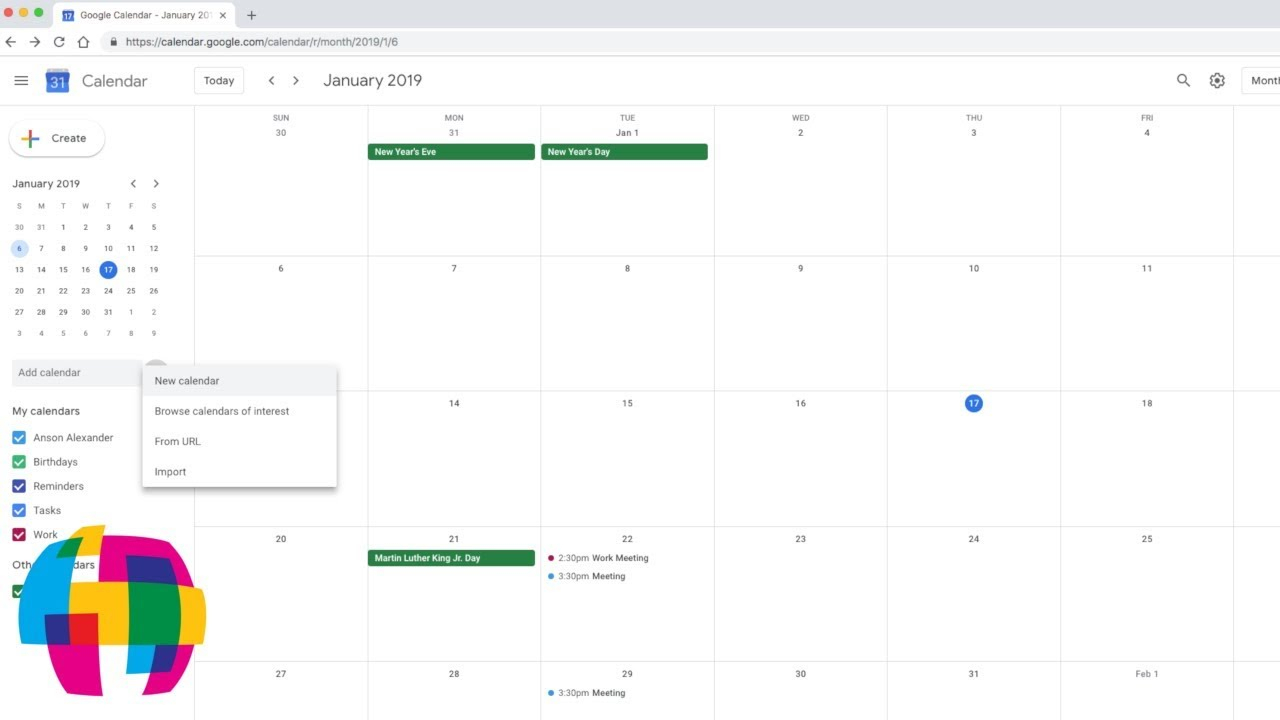Toggle the Tasks calendar checkbox
The image size is (1280, 720).
(x=19, y=510)
